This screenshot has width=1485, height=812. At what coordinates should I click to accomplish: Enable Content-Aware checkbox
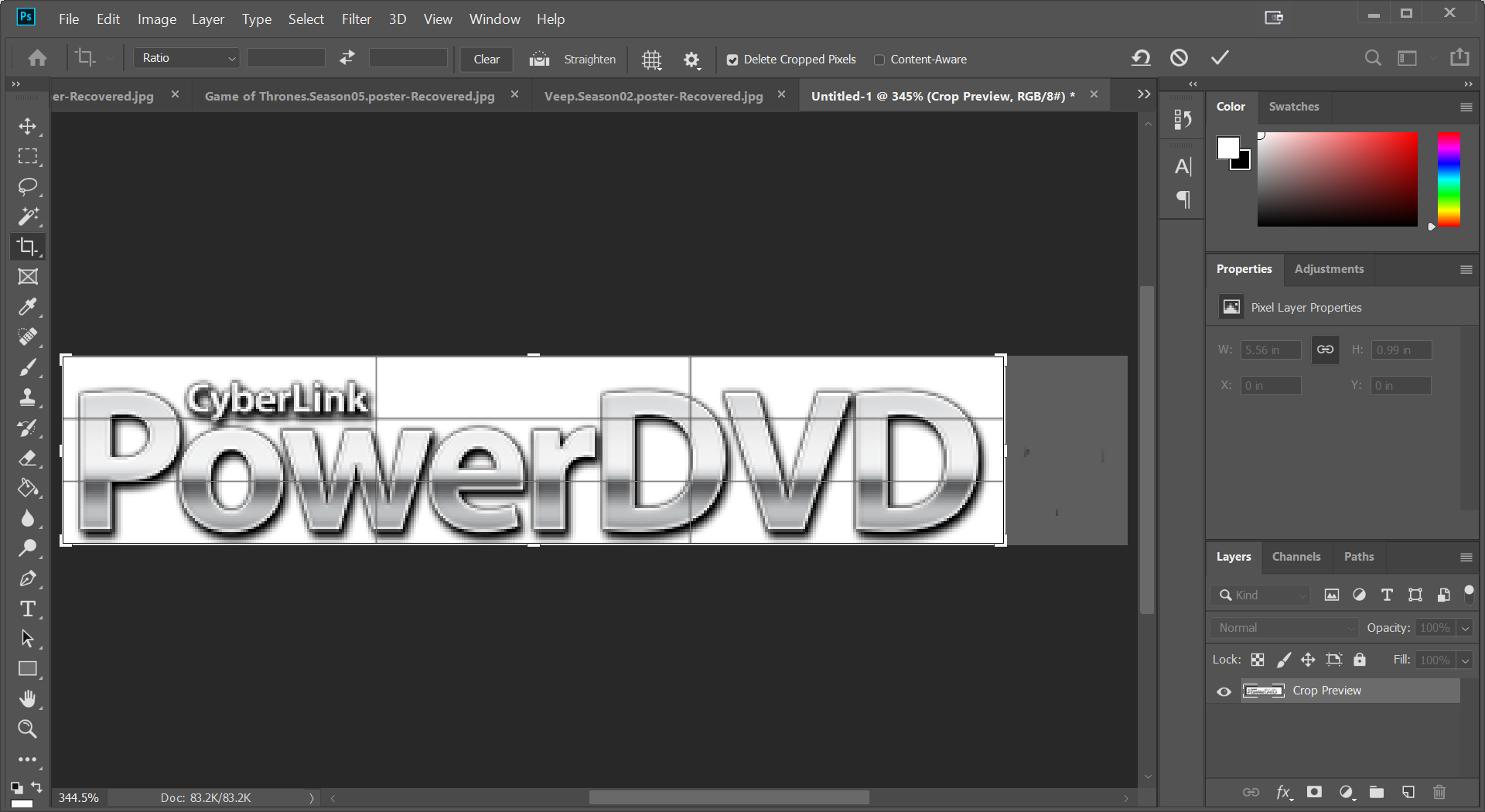tap(879, 60)
